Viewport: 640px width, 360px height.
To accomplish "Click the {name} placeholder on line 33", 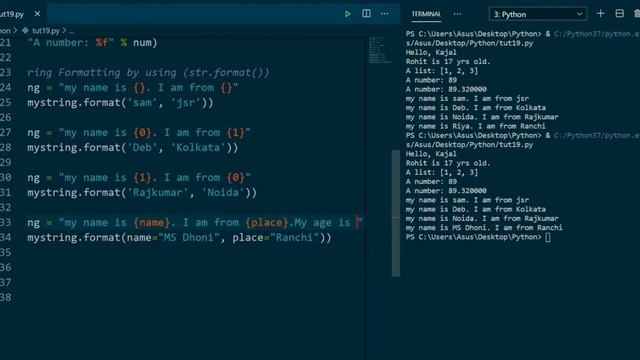I will pyautogui.click(x=151, y=222).
